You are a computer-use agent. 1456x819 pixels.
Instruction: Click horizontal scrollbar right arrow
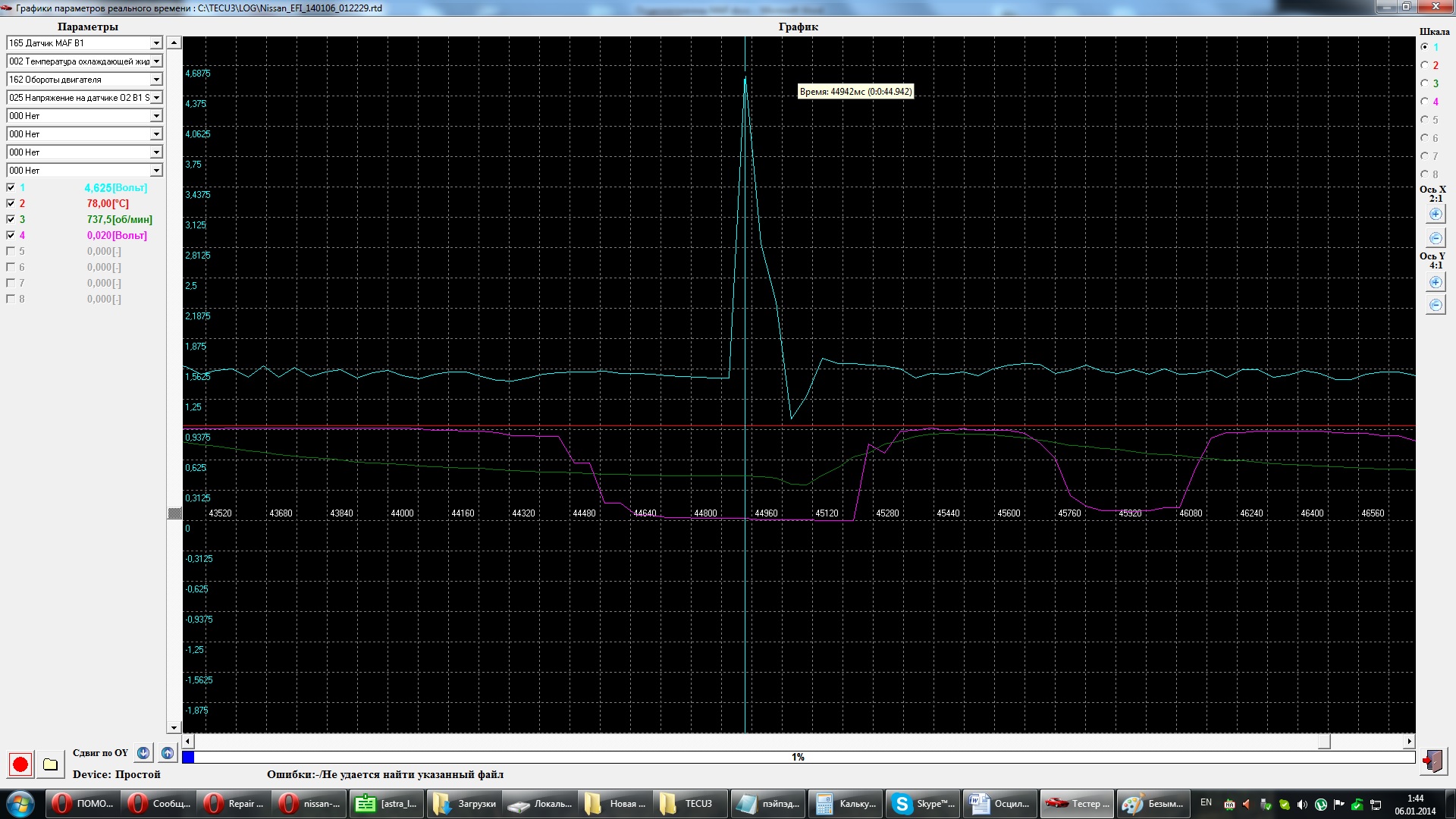click(x=1409, y=742)
